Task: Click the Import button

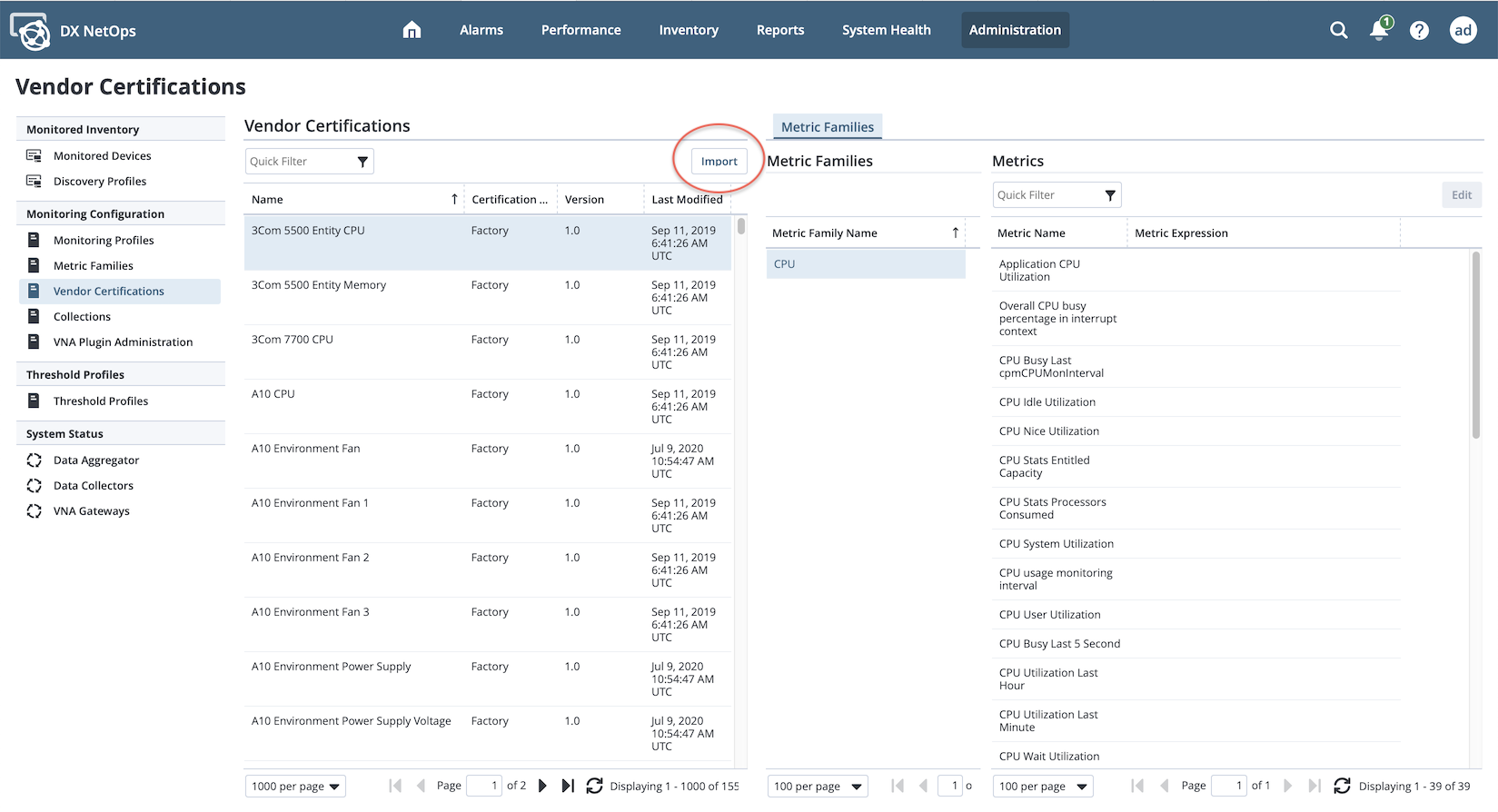Action: (719, 161)
